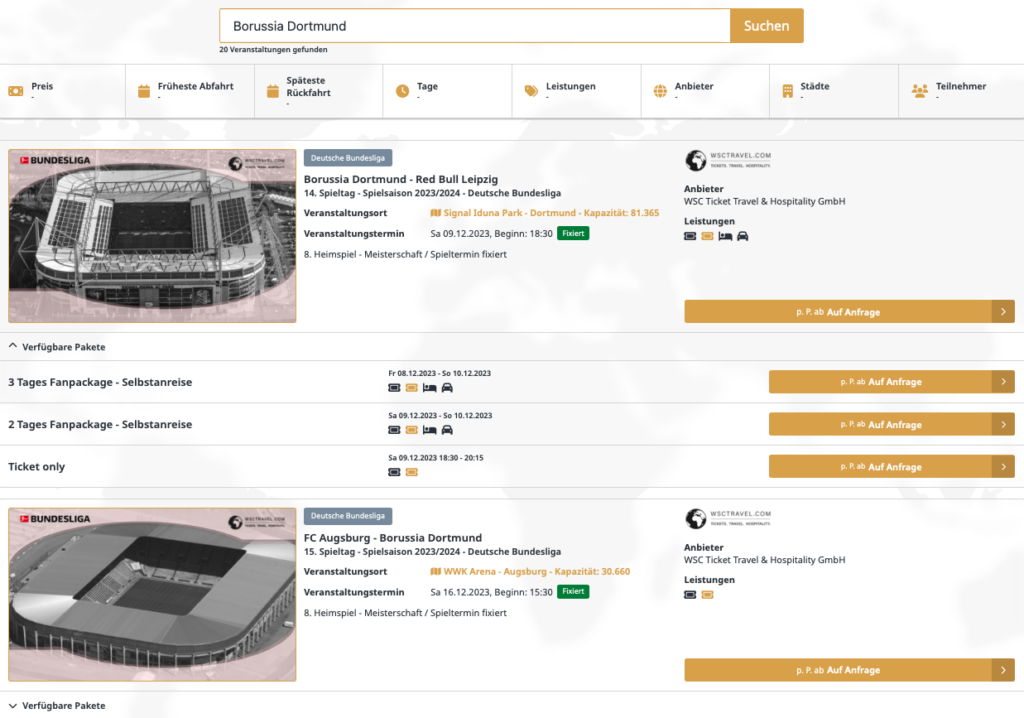Screen dimensions: 1024x718
Task: Click the Deutsche Bundesliga tag on the Dortmund–Leipzig card
Action: 348,158
